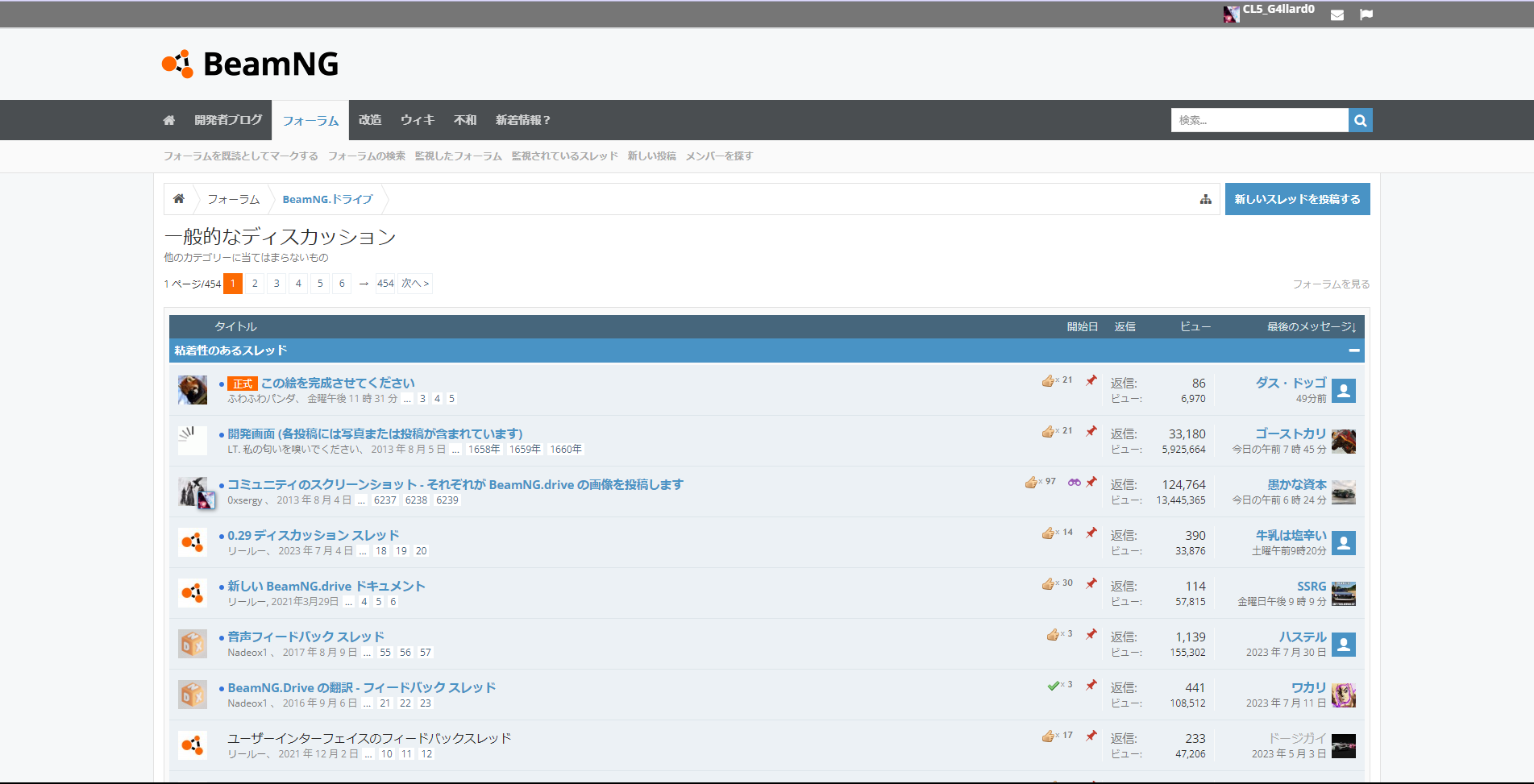Open the alerts flag icon
Viewport: 1534px width, 784px height.
[1366, 15]
